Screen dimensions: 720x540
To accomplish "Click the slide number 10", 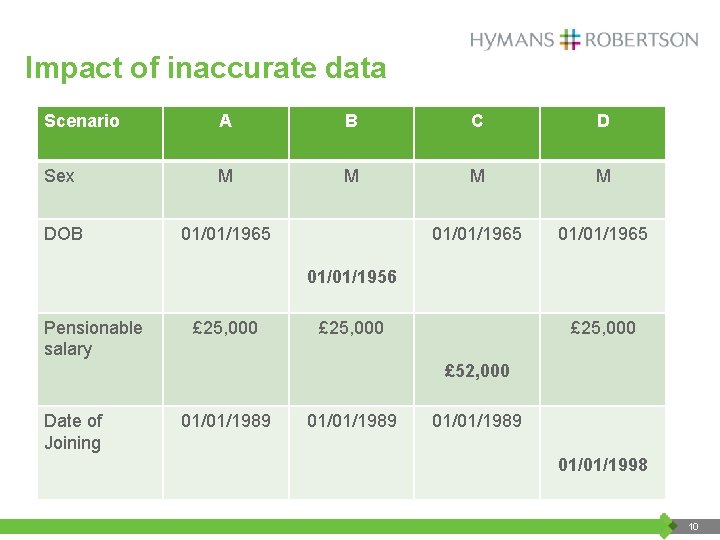I will point(693,526).
